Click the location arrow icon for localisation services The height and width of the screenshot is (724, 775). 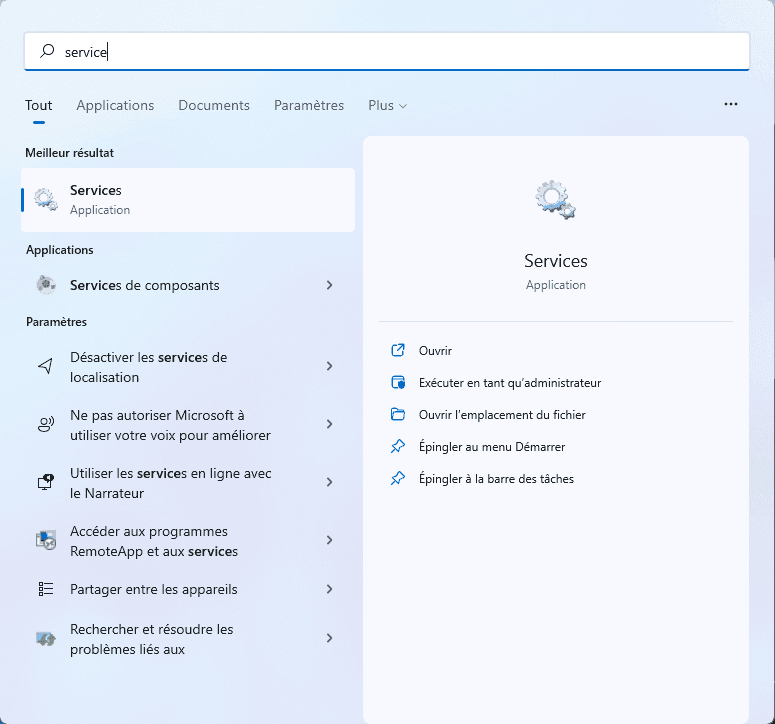click(46, 367)
